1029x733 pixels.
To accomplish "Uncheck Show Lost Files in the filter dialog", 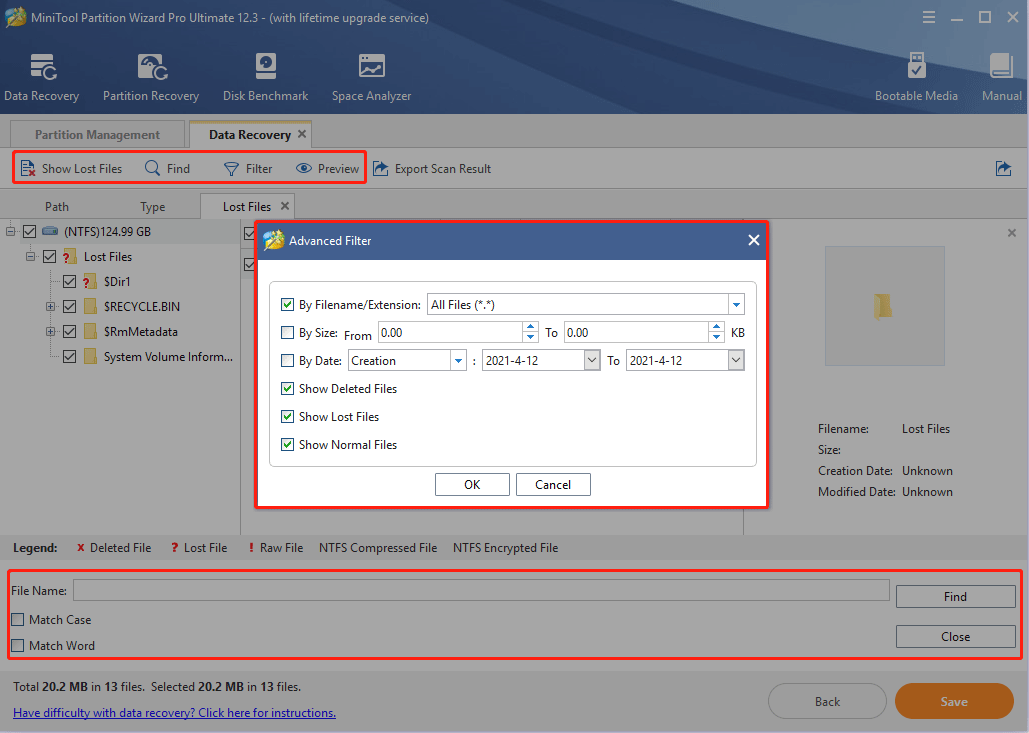I will coord(287,417).
